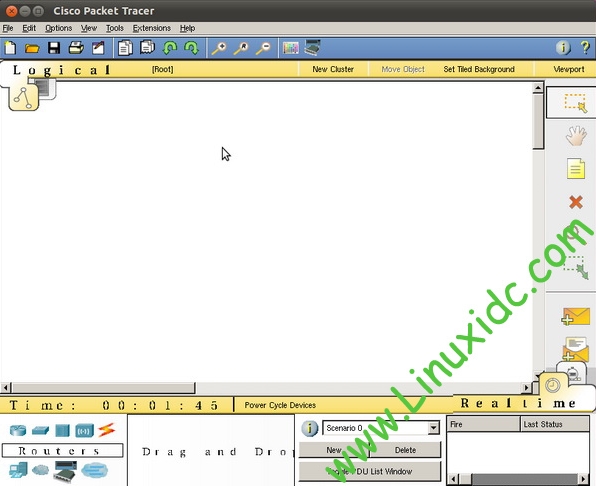
Task: Click workspace scroll up arrow
Action: point(538,88)
